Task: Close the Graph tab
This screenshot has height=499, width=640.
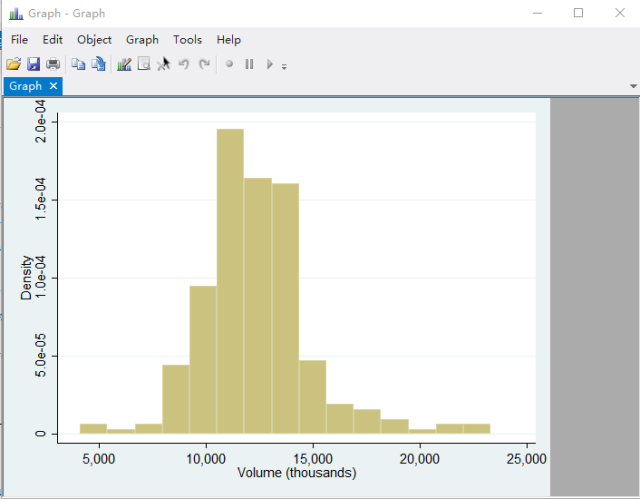Action: (53, 86)
